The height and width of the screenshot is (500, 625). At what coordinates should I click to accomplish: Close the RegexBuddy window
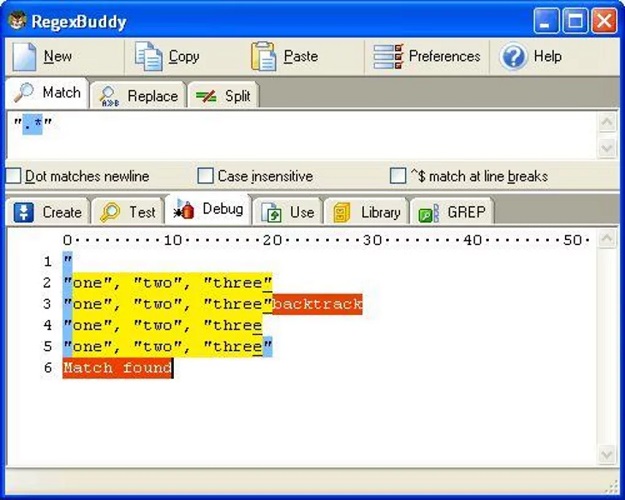pyautogui.click(x=604, y=21)
